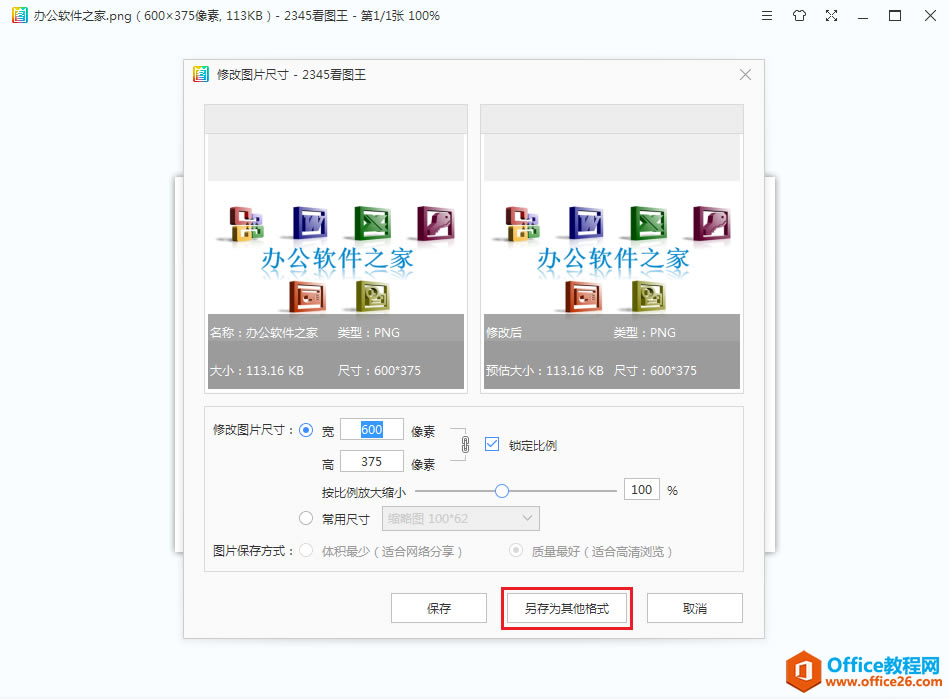Close the 2345看图王 main window
This screenshot has width=949, height=699.
pyautogui.click(x=930, y=16)
